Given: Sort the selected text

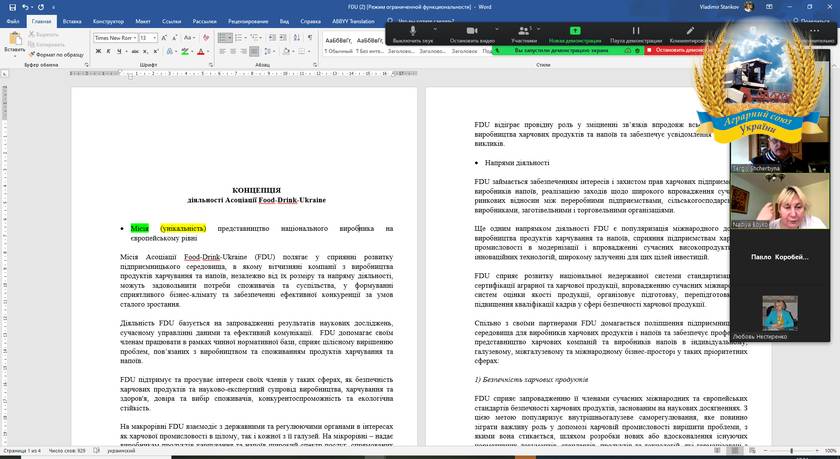Looking at the screenshot, I should pyautogui.click(x=297, y=38).
